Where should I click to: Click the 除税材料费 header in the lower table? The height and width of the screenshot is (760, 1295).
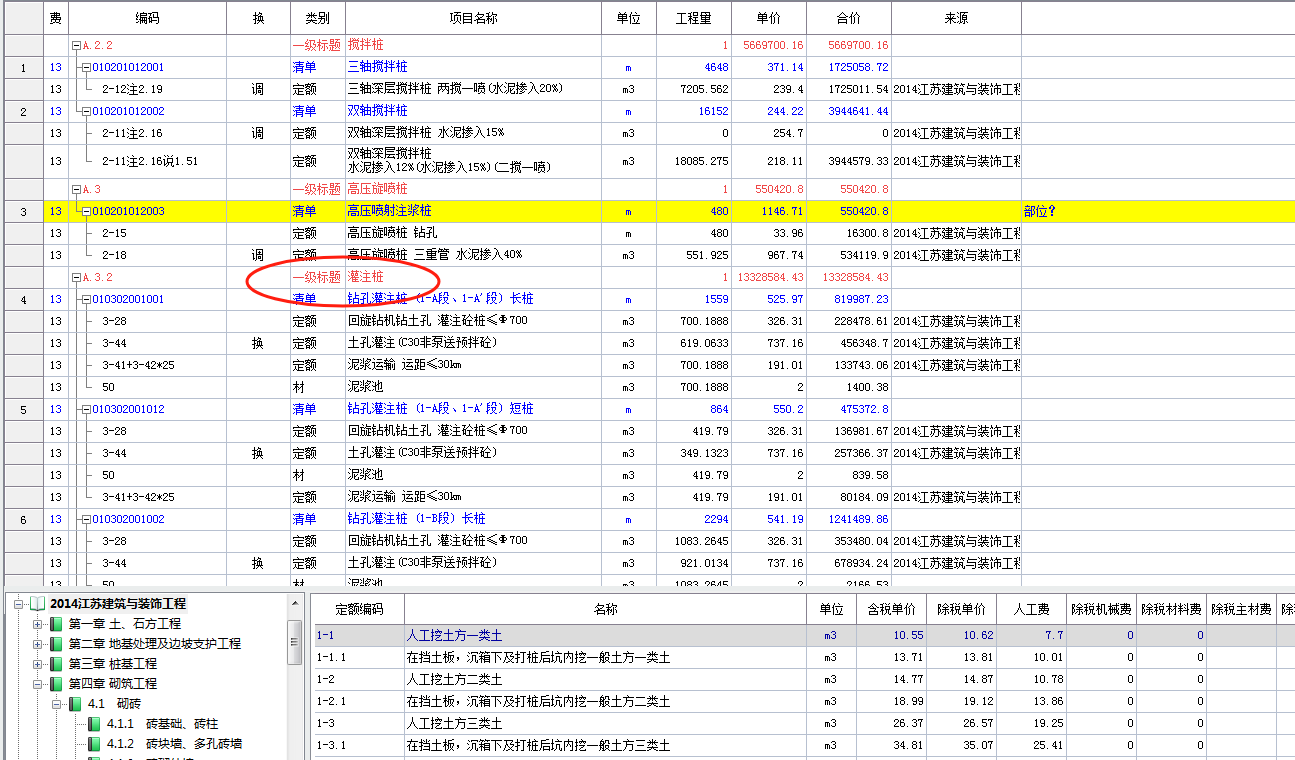click(x=1171, y=609)
